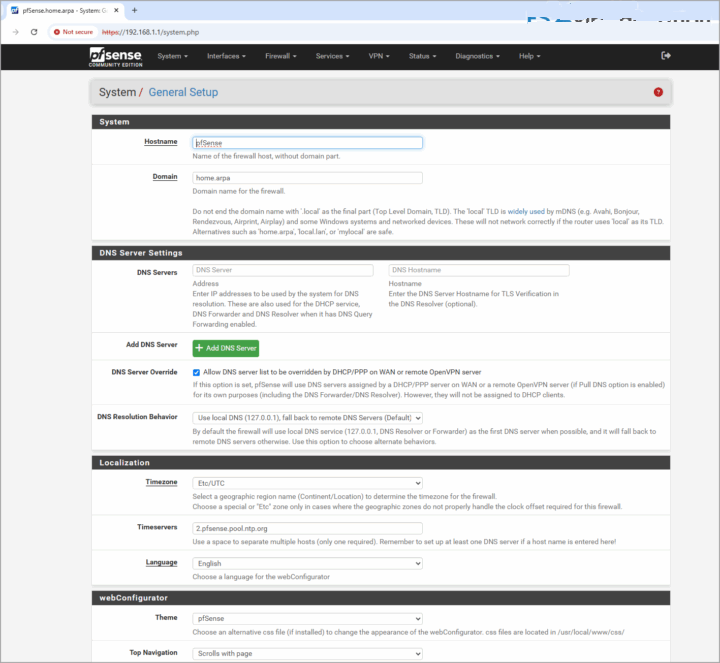Click the Timezone field label
This screenshot has height=663, width=720.
[x=161, y=482]
